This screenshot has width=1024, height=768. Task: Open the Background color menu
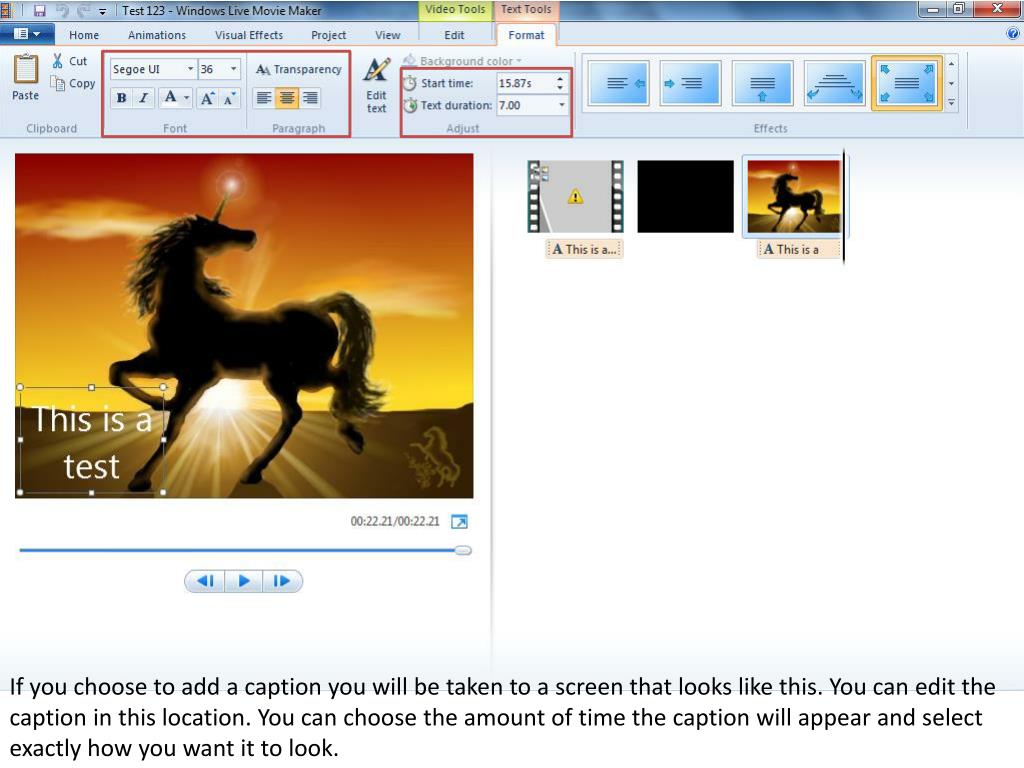463,61
